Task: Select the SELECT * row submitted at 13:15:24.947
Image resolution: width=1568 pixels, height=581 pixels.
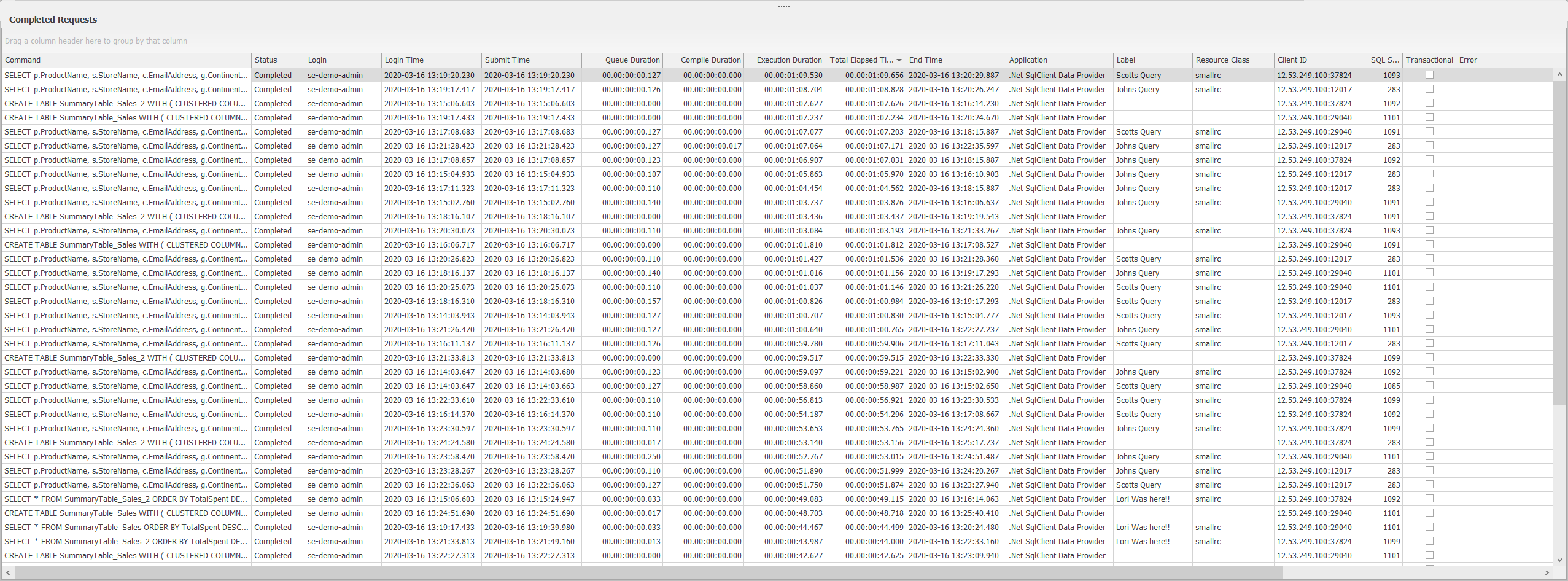Action: coord(529,499)
